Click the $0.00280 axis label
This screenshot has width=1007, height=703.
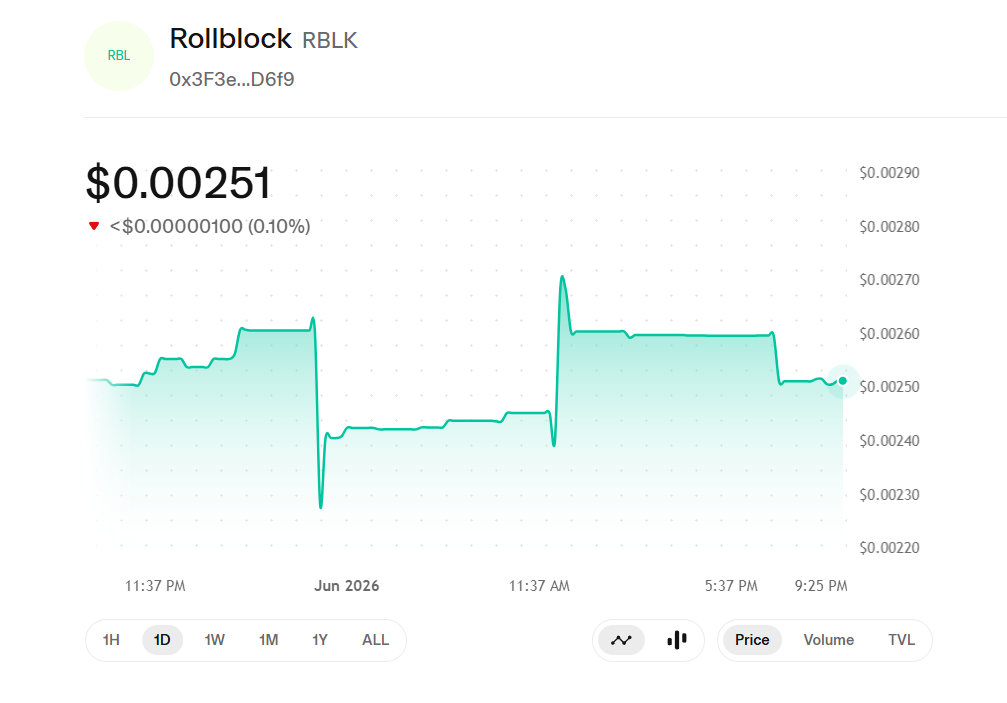889,227
